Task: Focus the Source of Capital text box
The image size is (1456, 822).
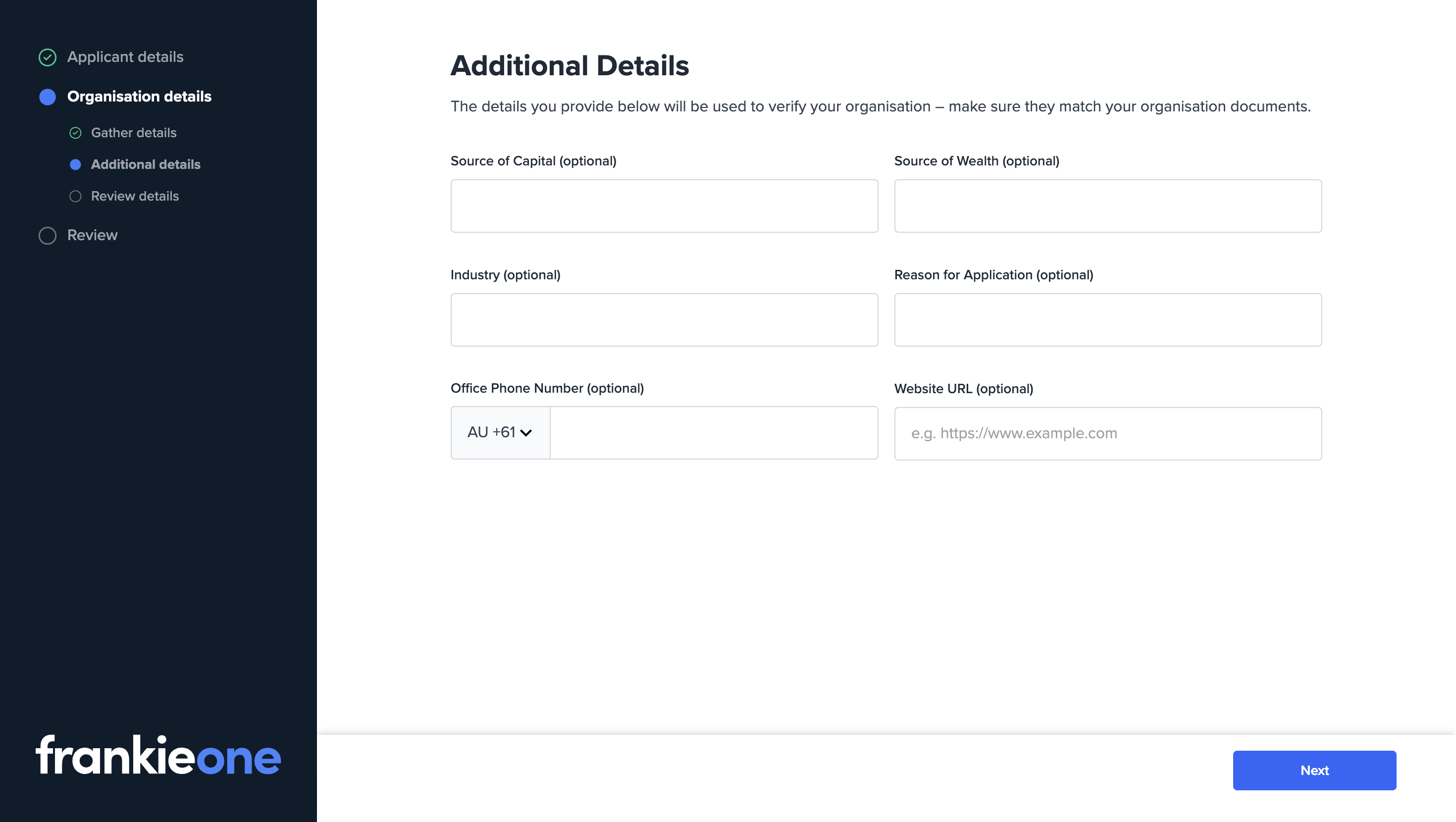Action: (x=664, y=206)
